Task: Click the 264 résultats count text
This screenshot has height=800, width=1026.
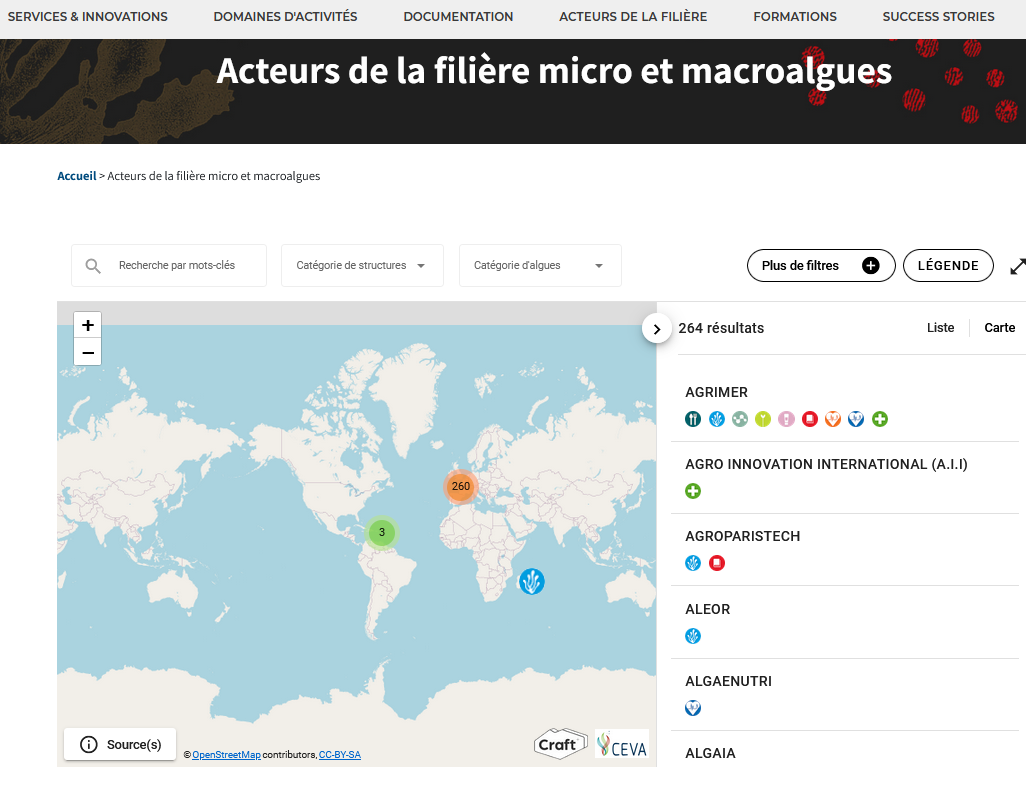Action: pos(721,328)
